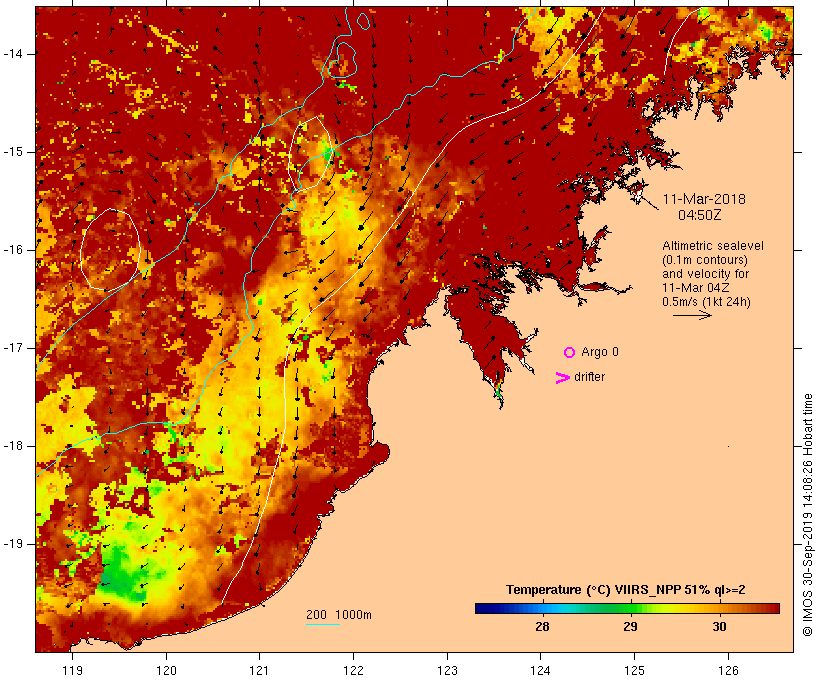
Task: Click the colorbar tick label 29
Action: (630, 626)
